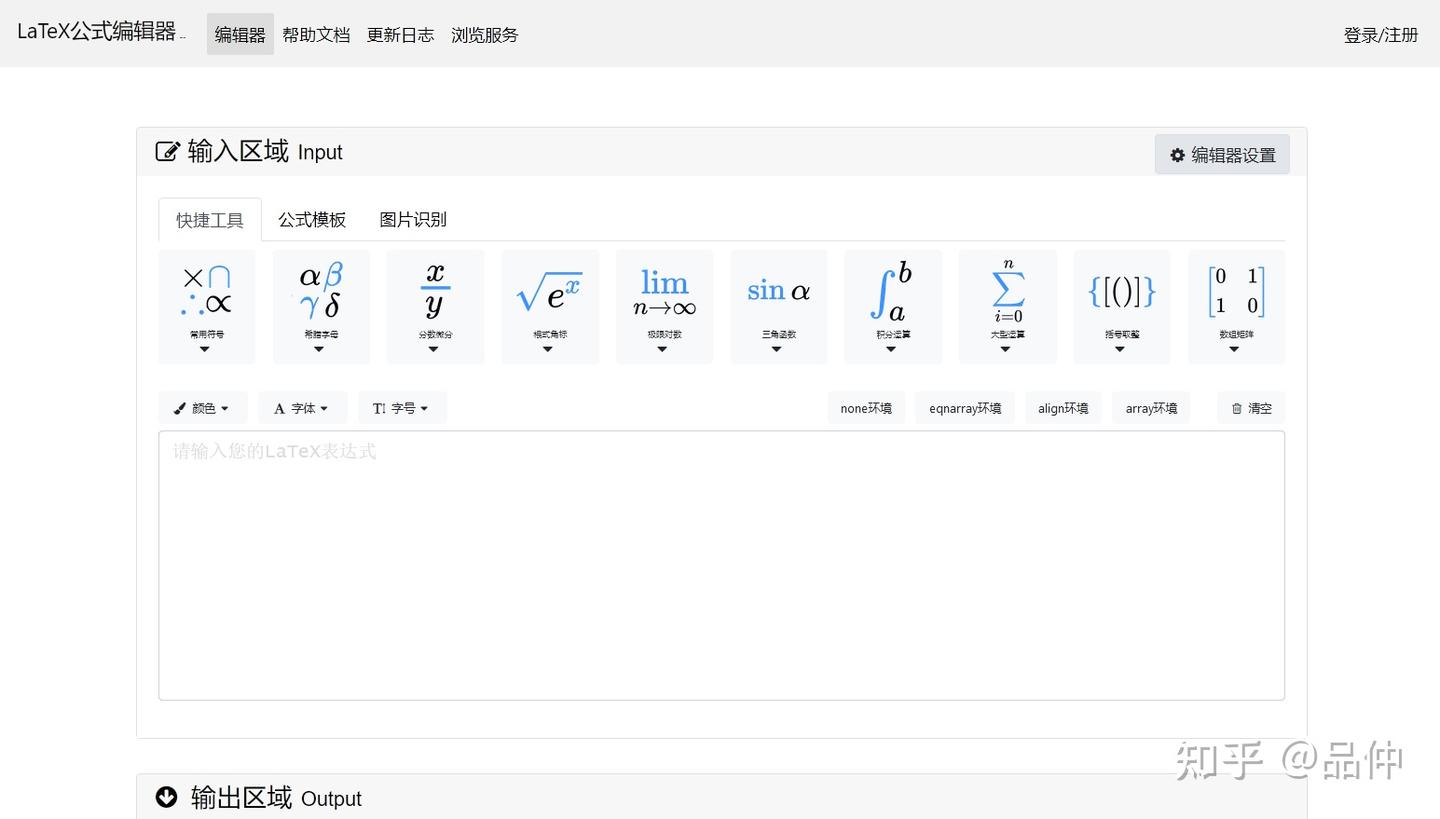Click the matrix (数组矩阵) insertion icon
The image size is (1440, 819).
pos(1234,295)
